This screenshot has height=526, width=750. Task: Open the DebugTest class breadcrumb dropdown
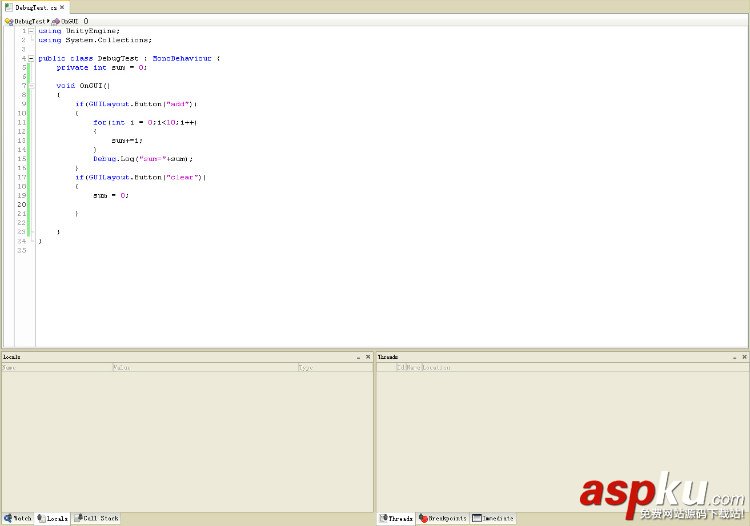(x=29, y=21)
